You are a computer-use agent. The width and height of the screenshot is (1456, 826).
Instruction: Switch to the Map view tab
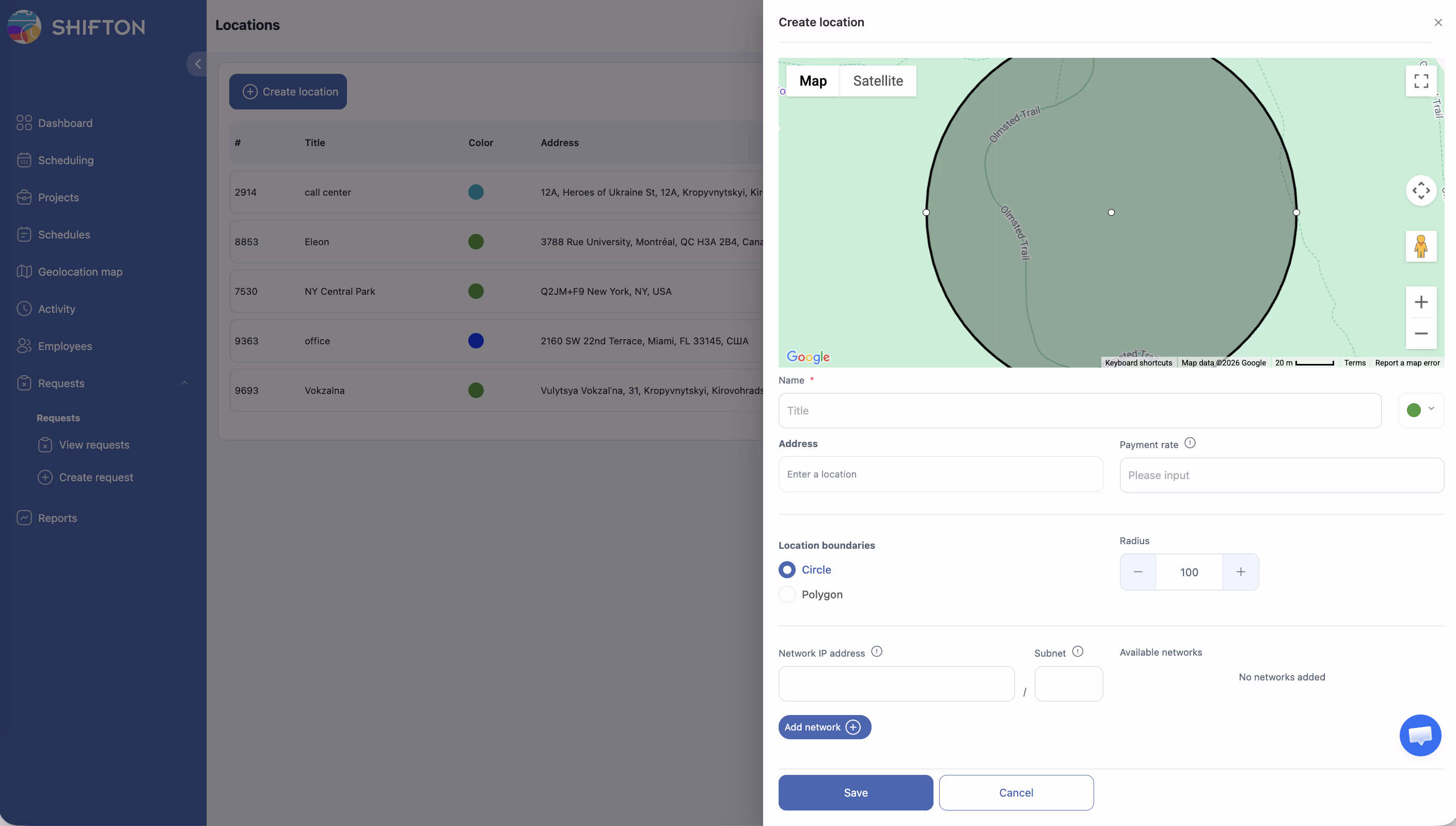[813, 81]
